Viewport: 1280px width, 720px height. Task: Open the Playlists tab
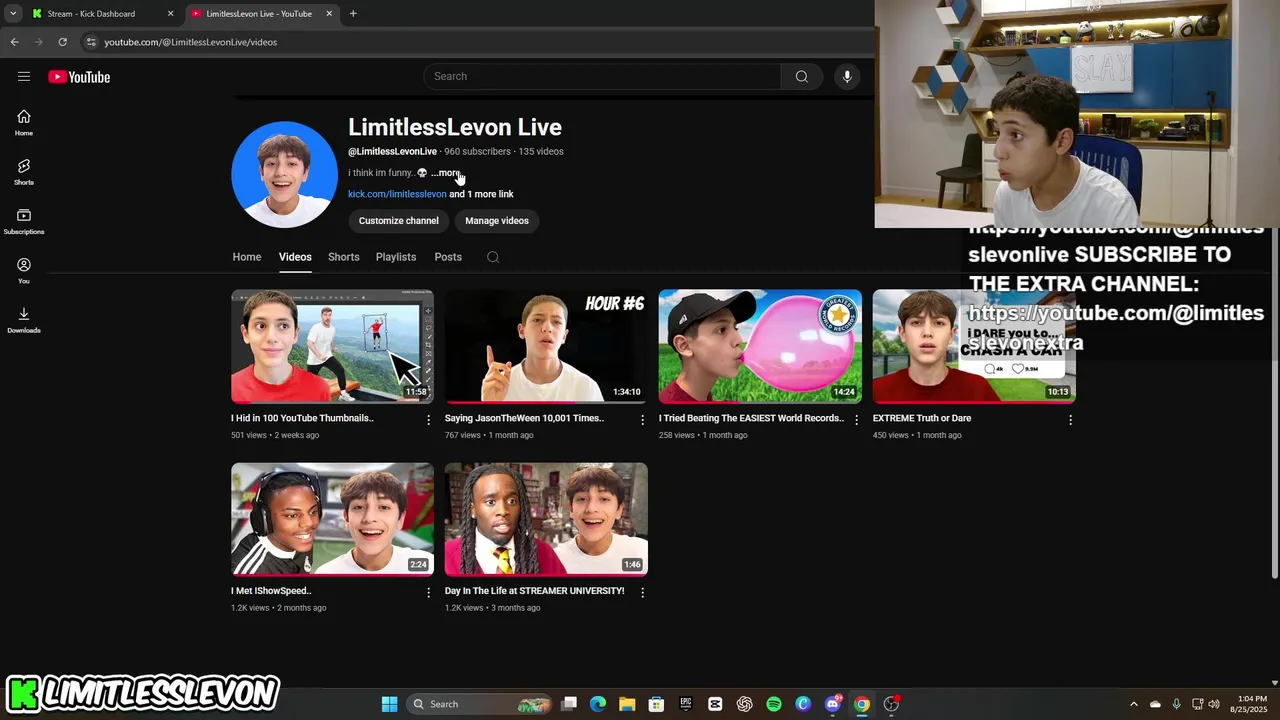[396, 257]
